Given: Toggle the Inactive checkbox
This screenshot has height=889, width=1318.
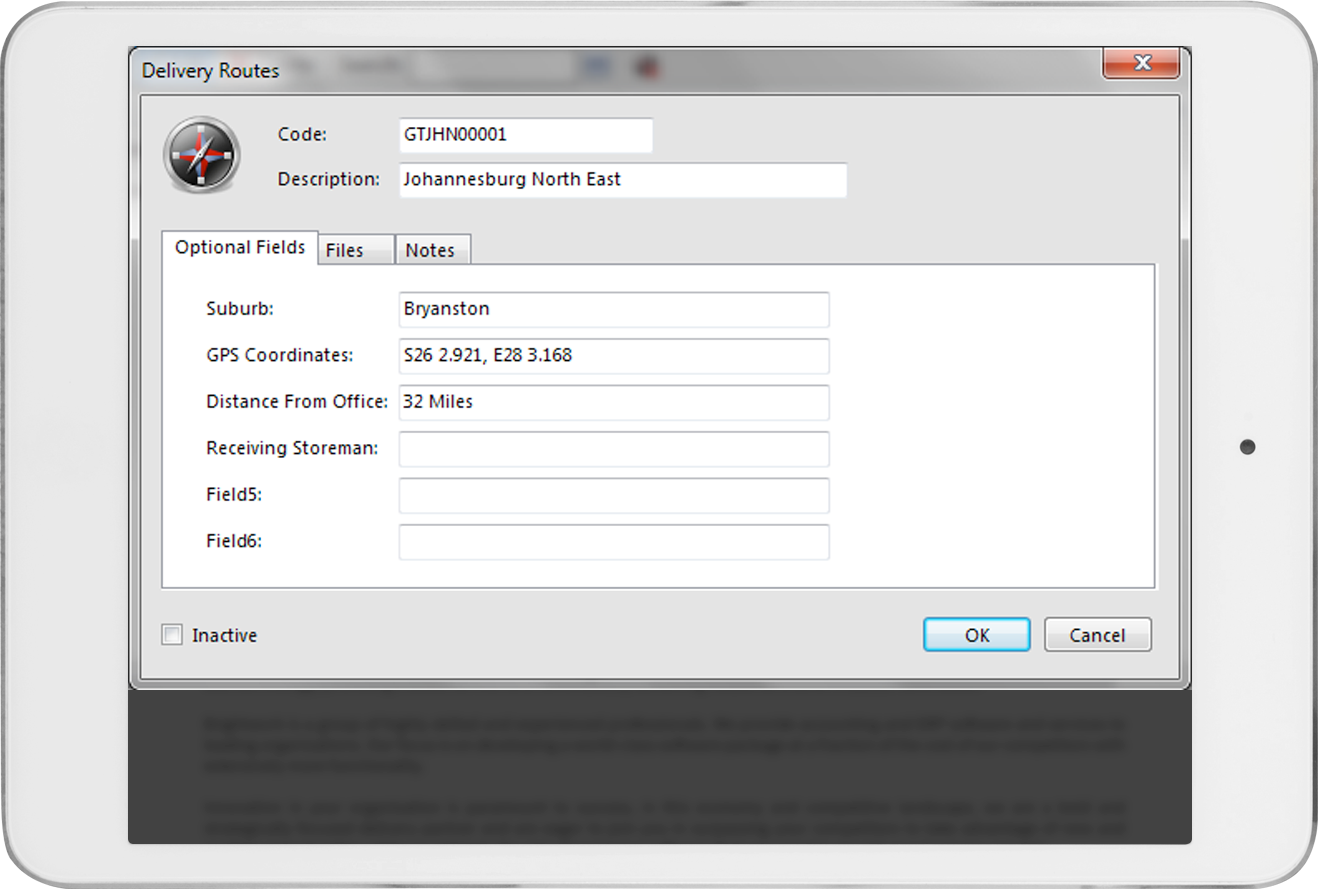Looking at the screenshot, I should point(173,635).
